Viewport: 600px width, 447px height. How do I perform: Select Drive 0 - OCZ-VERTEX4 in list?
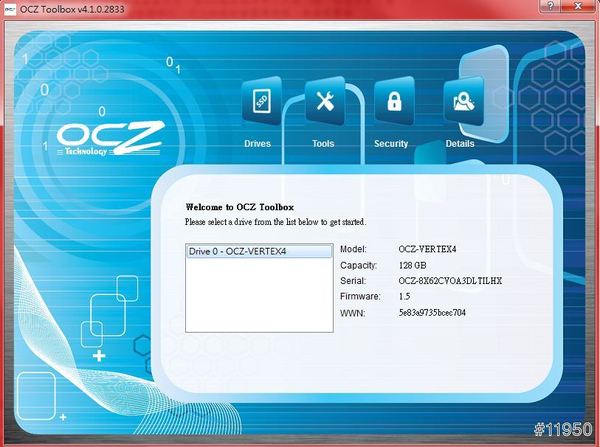click(259, 251)
